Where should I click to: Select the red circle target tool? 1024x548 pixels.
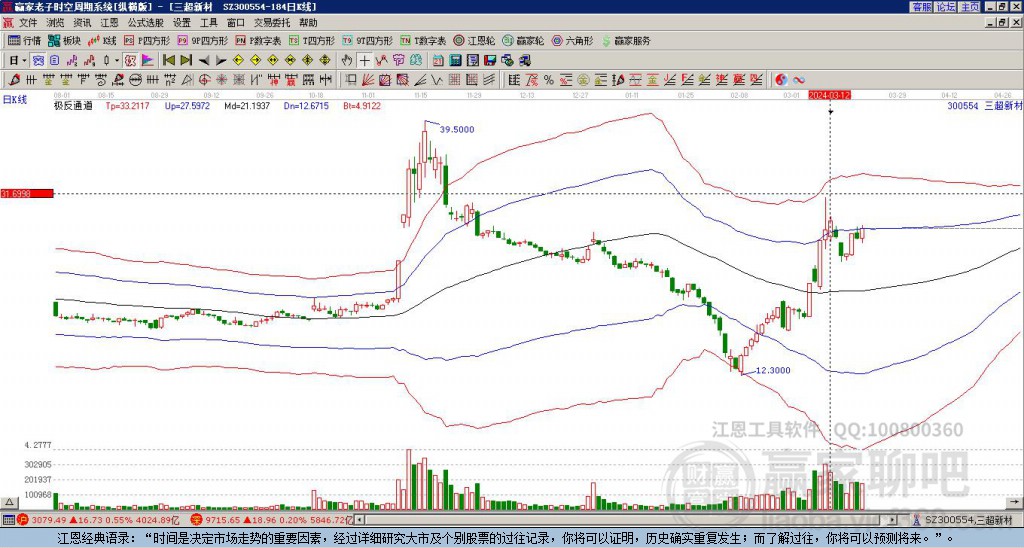click(x=204, y=80)
